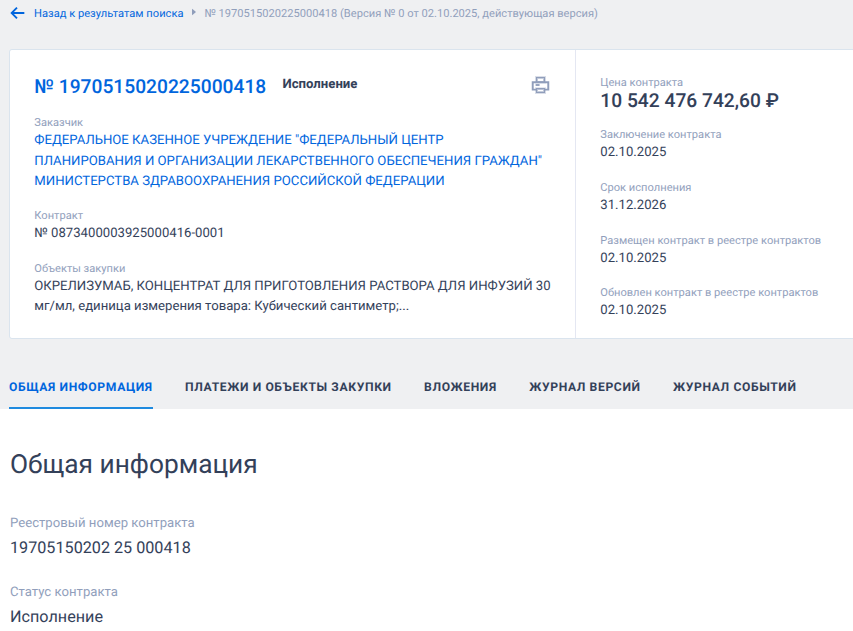
Task: Click the 'Общая информация' section heading
Action: (x=133, y=464)
